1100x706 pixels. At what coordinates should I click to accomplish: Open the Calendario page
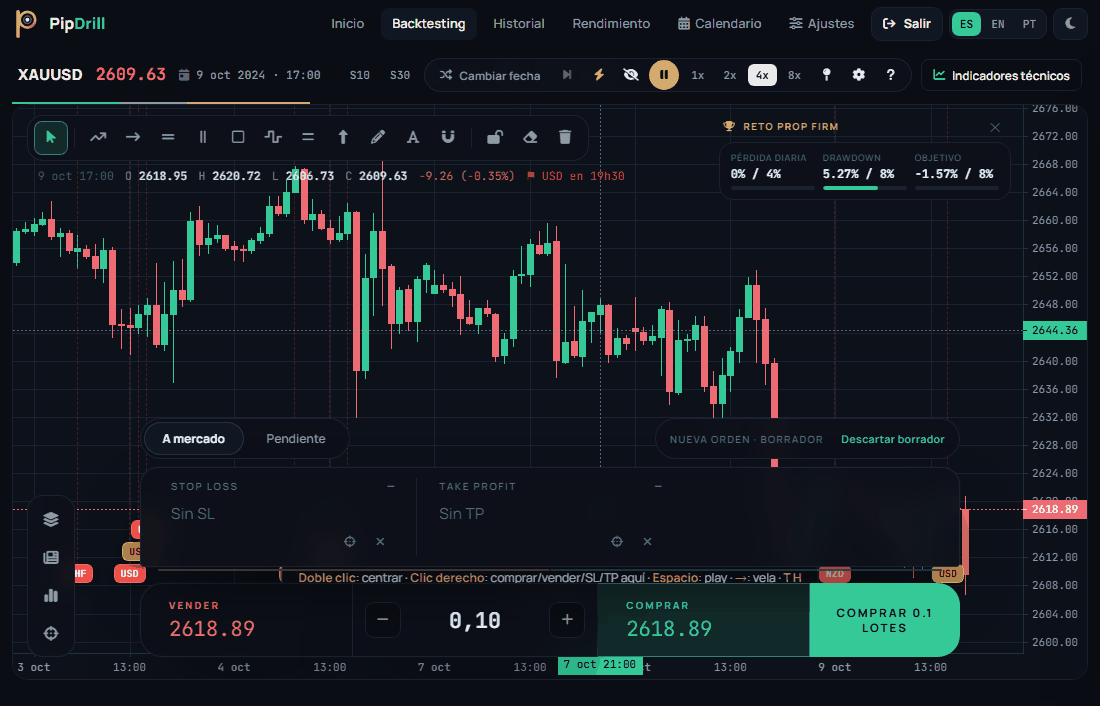[719, 24]
